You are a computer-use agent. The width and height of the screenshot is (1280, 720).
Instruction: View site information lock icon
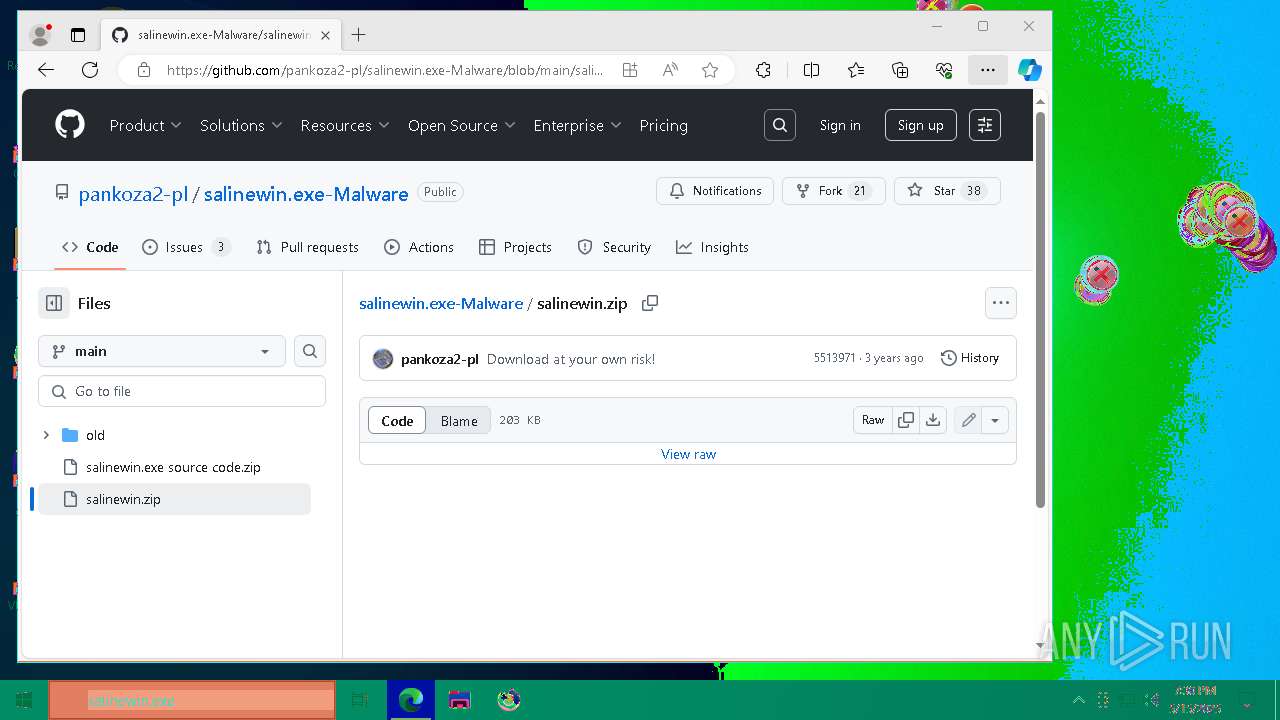click(x=144, y=70)
